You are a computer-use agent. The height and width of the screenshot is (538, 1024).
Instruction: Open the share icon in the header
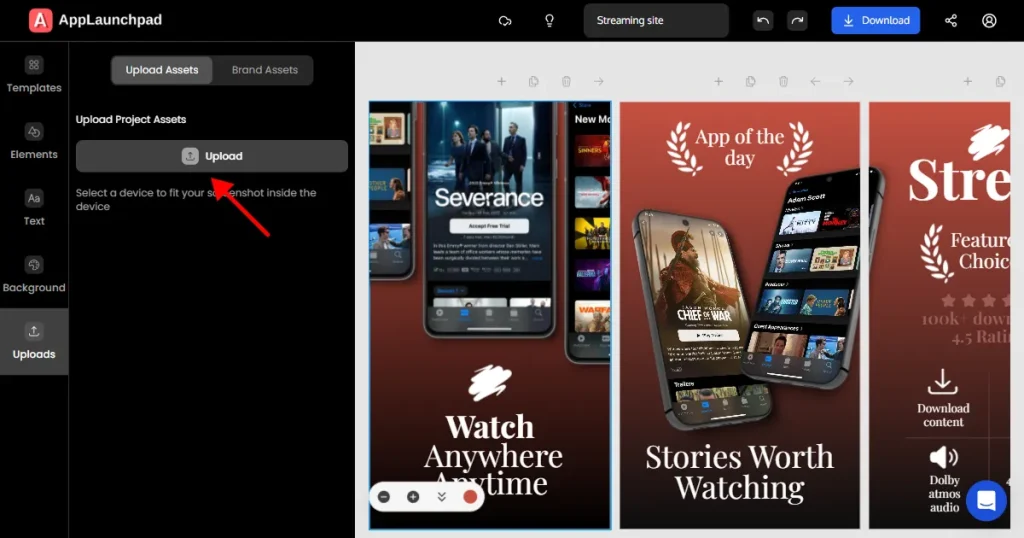coord(951,21)
